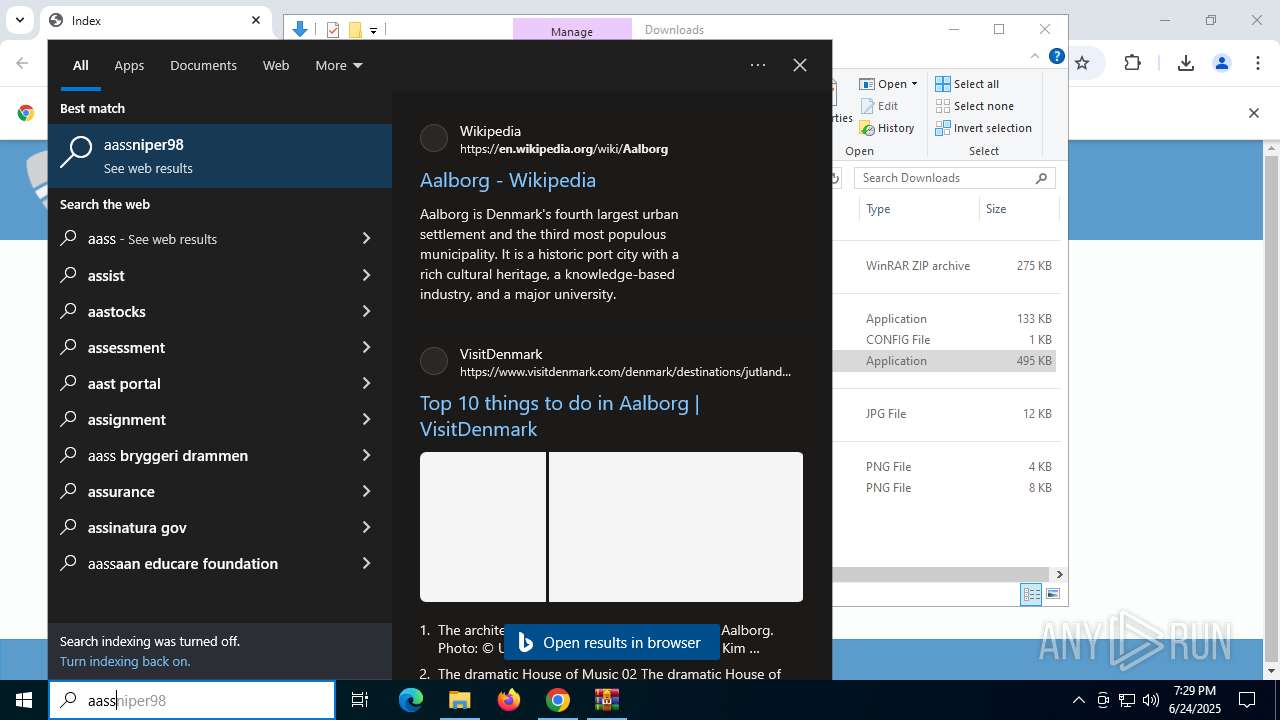Click in the taskbar search box
Screen dimensions: 1280x720
pyautogui.click(x=192, y=700)
